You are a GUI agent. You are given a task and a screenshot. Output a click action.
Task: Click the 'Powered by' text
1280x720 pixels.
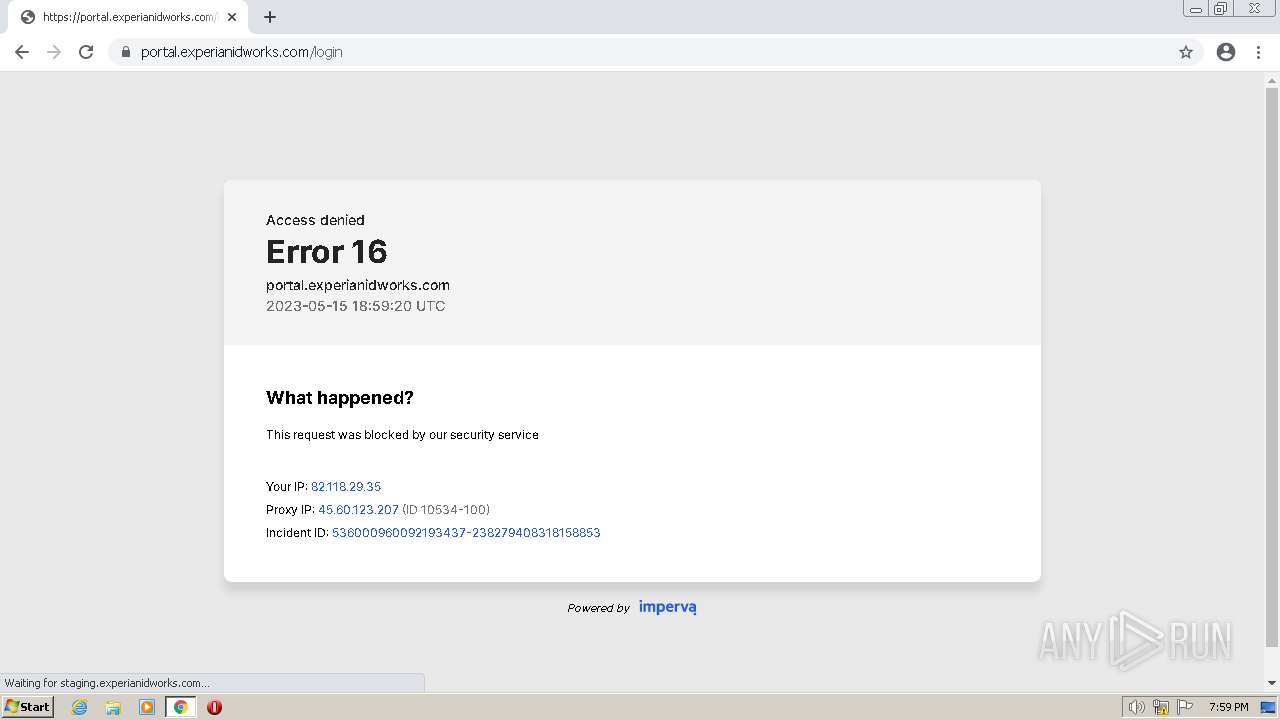[598, 608]
